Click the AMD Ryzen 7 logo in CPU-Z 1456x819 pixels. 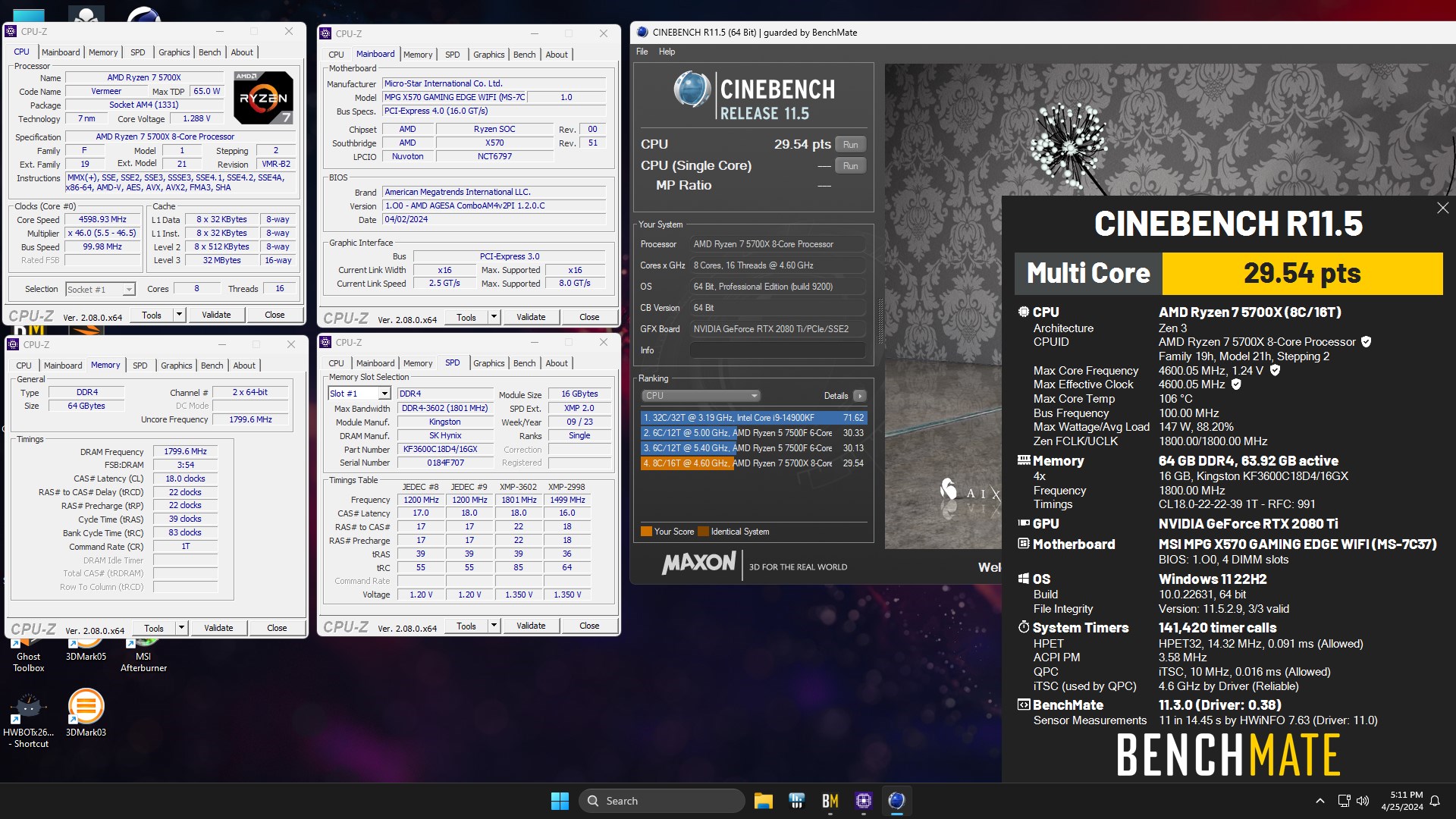pos(263,98)
